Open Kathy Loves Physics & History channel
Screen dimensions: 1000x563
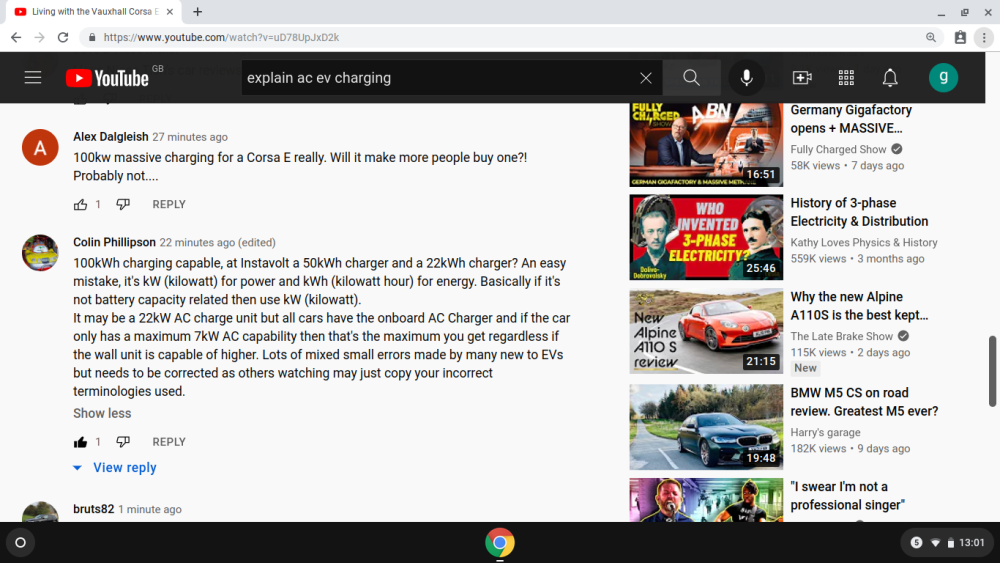click(x=864, y=242)
